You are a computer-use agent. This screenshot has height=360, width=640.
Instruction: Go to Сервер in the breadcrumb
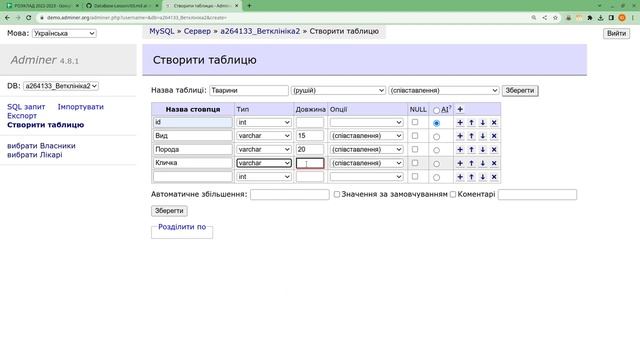(197, 31)
